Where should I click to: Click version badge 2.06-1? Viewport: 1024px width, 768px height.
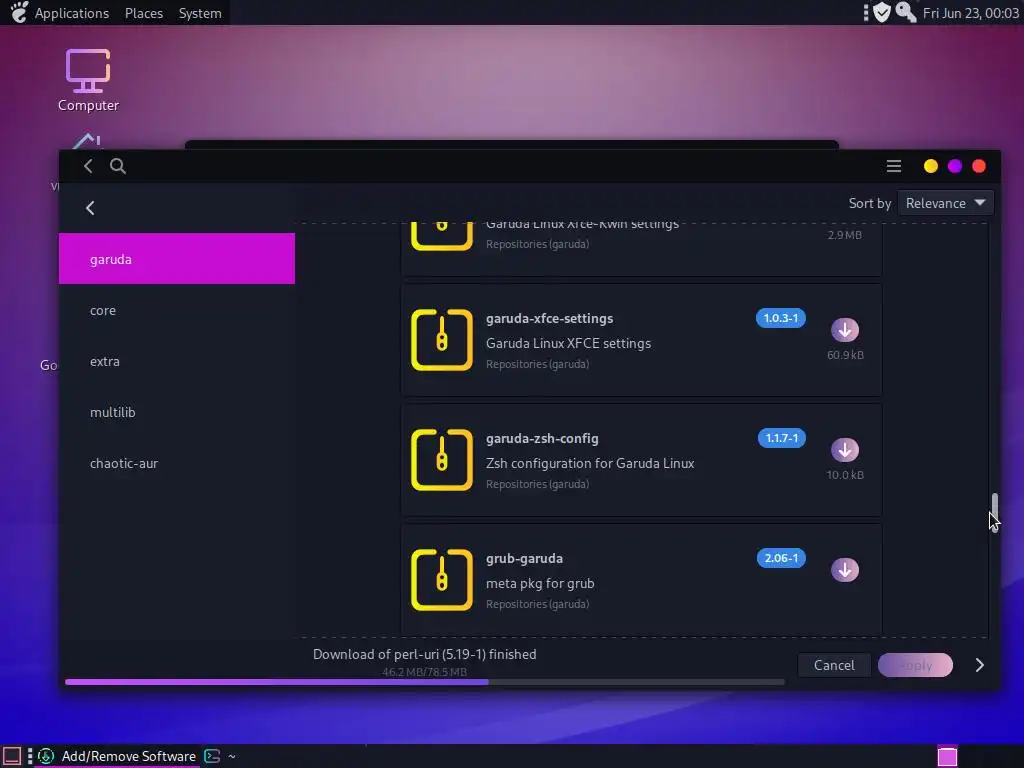tap(781, 558)
